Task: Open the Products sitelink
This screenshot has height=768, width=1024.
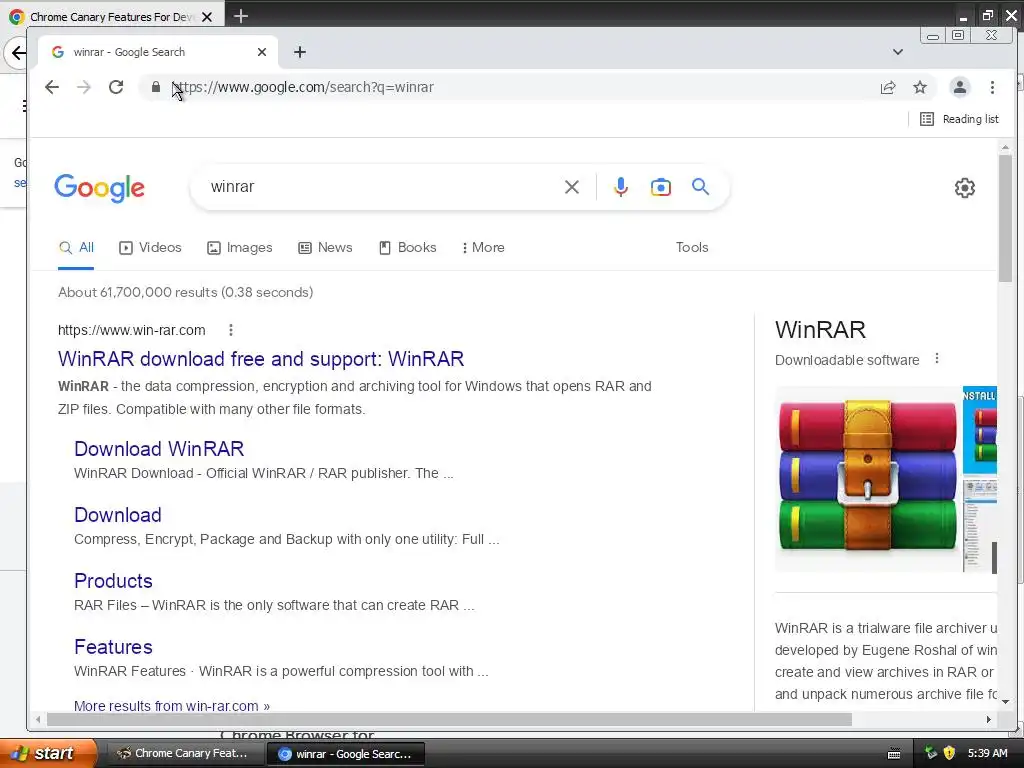Action: tap(113, 581)
